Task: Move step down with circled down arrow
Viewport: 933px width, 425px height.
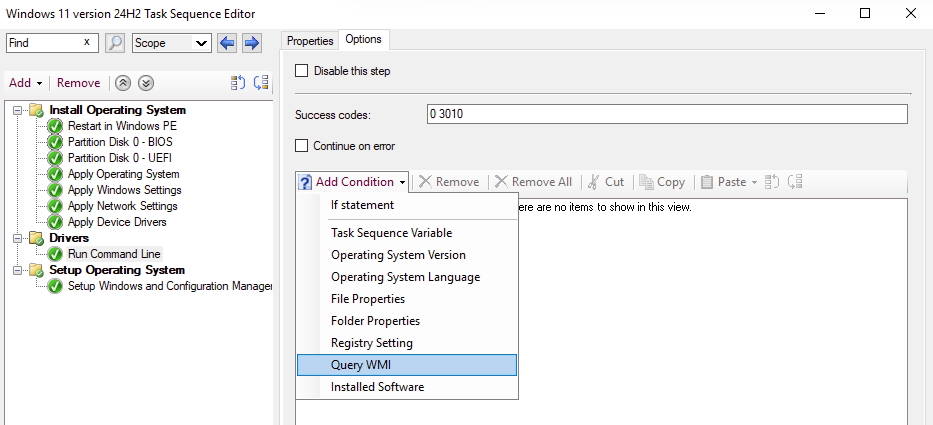Action: tap(146, 83)
